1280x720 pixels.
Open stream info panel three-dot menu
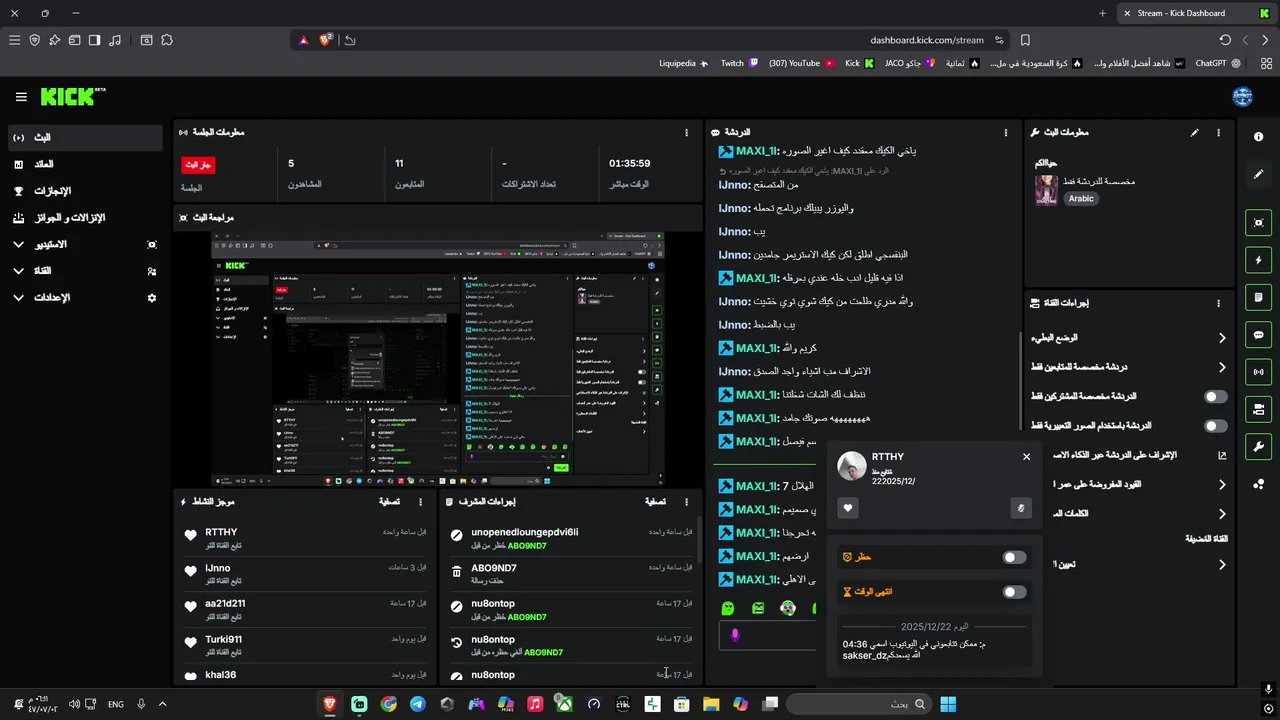tap(1218, 132)
